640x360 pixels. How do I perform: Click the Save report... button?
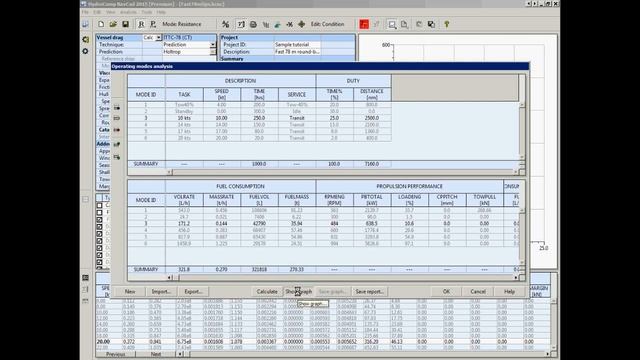click(x=369, y=291)
